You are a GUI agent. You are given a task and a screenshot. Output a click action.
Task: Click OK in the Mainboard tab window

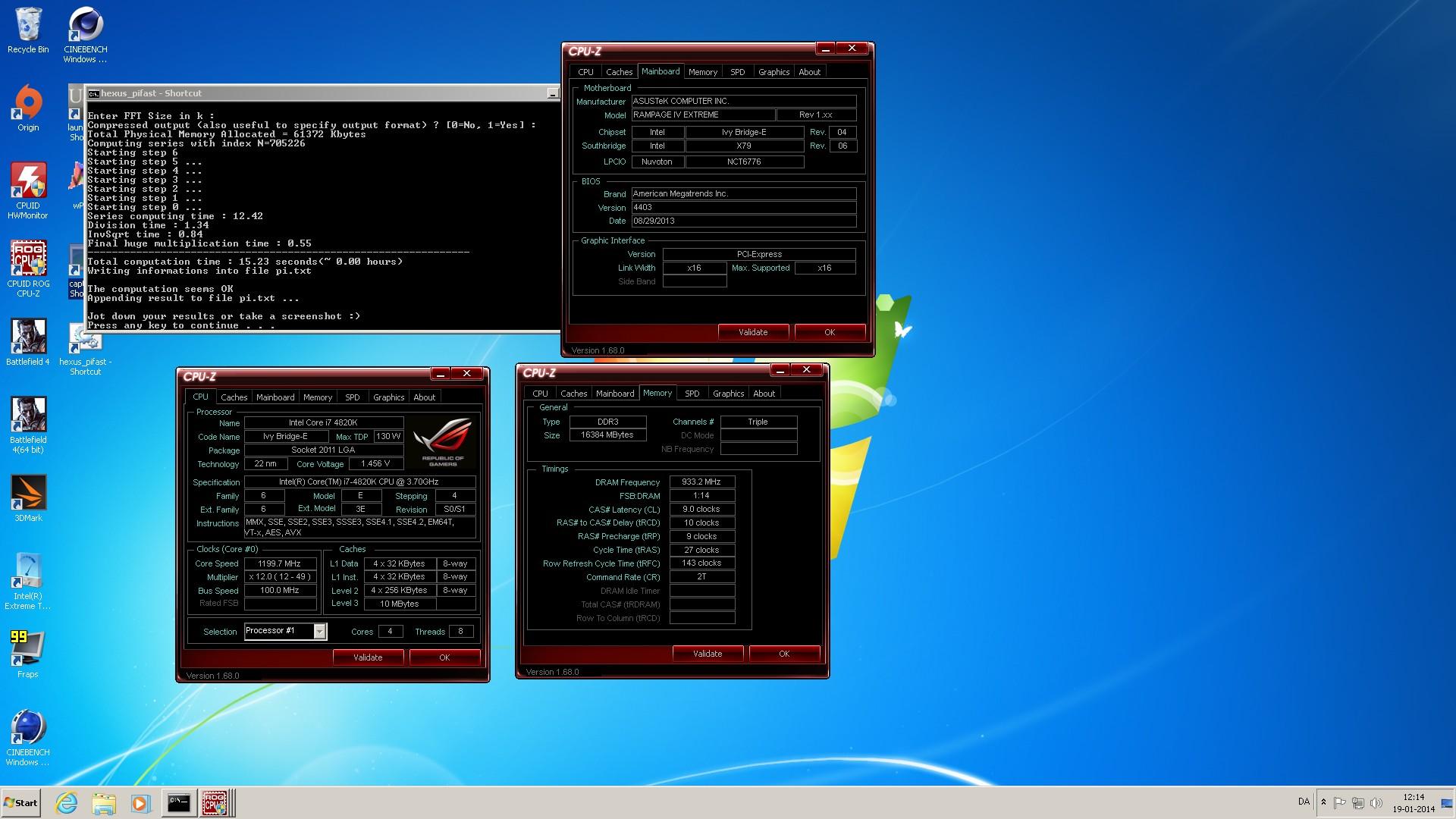point(830,332)
